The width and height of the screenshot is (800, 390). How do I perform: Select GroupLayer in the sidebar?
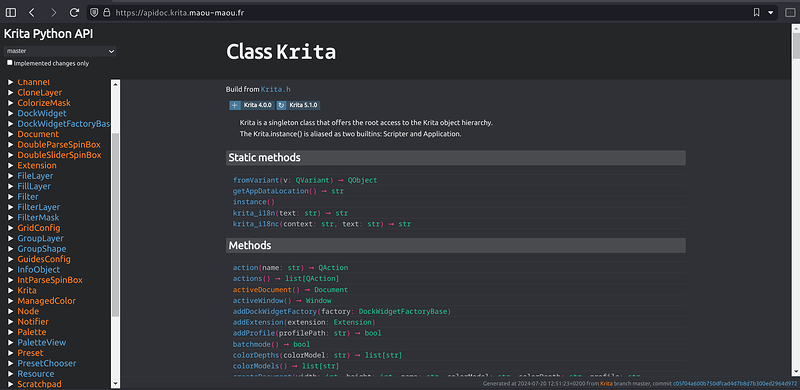(x=40, y=238)
